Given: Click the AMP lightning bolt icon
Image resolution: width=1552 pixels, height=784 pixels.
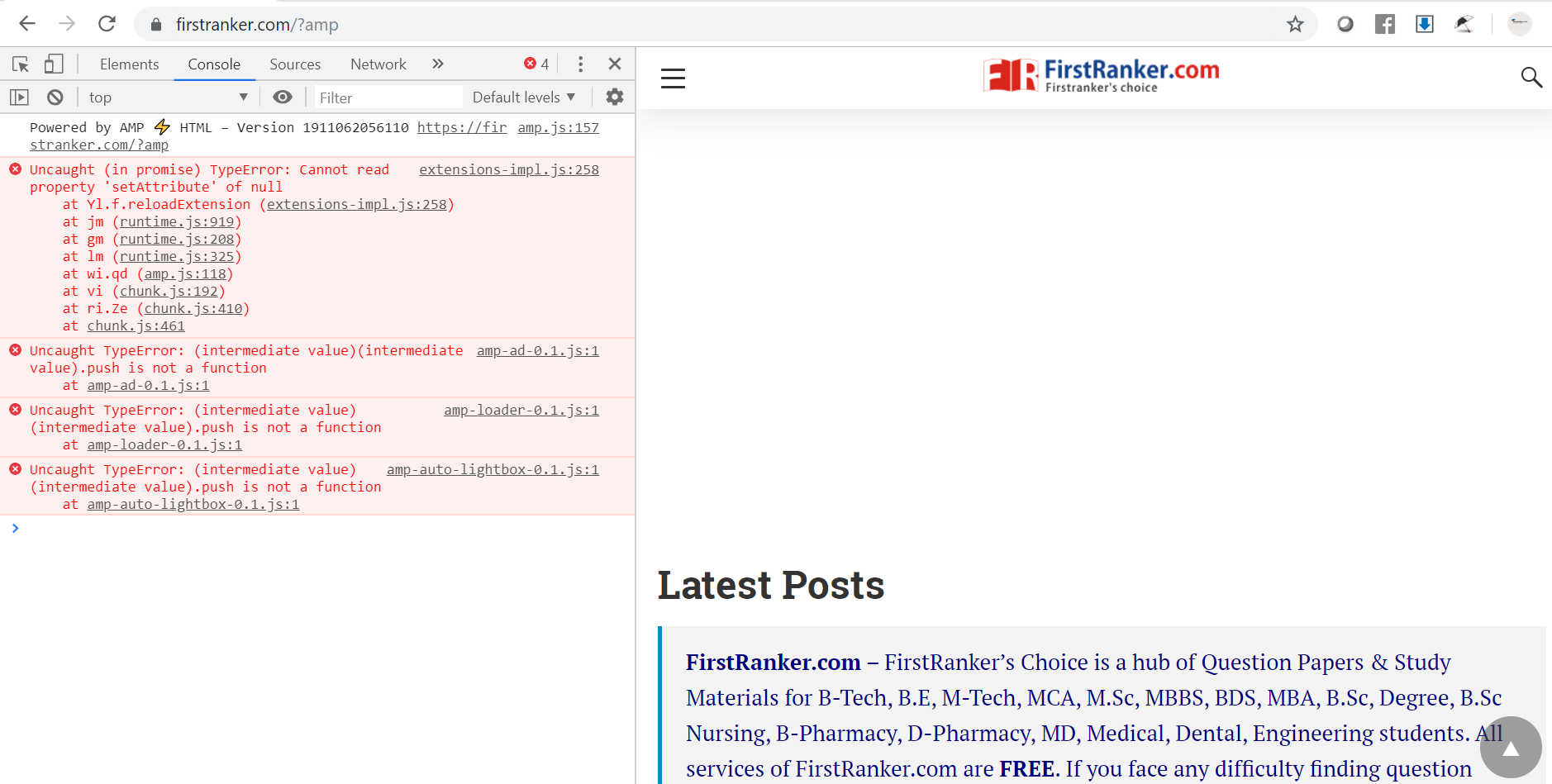Looking at the screenshot, I should tap(162, 127).
